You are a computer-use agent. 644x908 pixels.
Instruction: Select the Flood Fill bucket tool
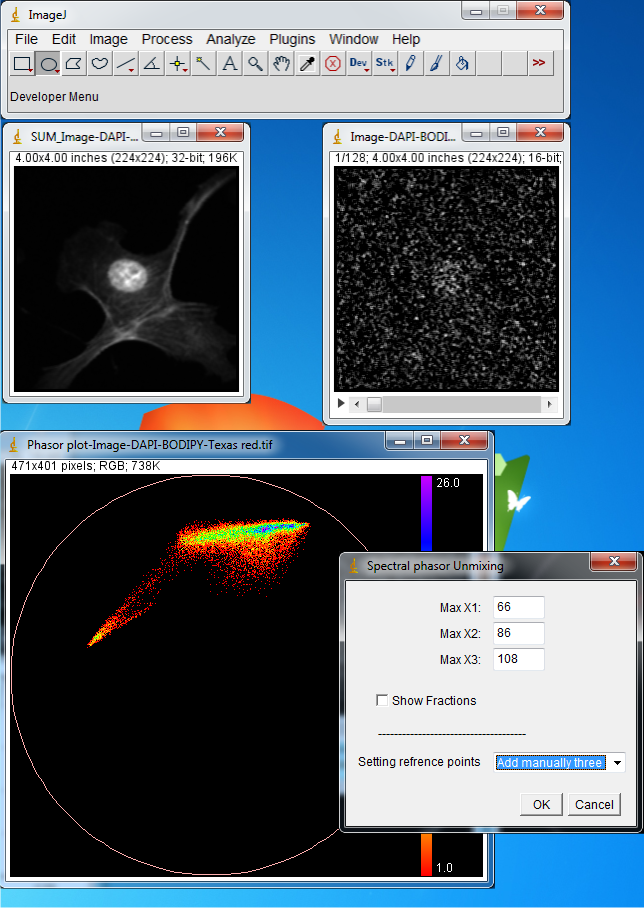pos(462,64)
